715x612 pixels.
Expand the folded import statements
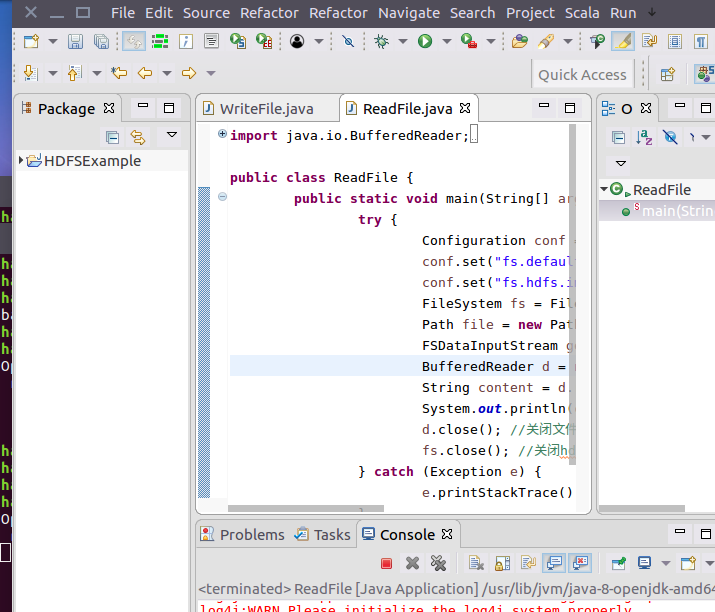[222, 134]
